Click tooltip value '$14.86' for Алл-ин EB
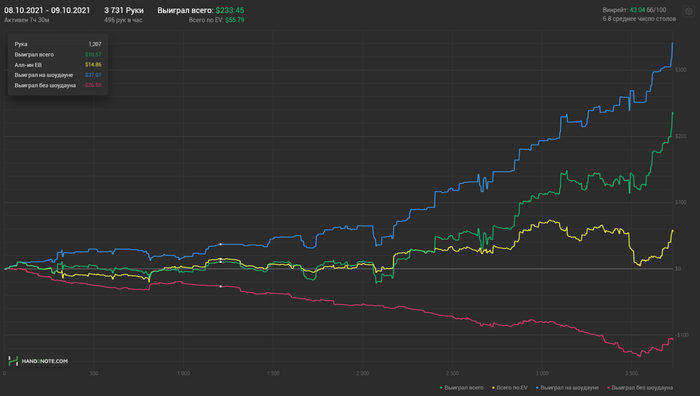This screenshot has width=700, height=396. (x=93, y=65)
